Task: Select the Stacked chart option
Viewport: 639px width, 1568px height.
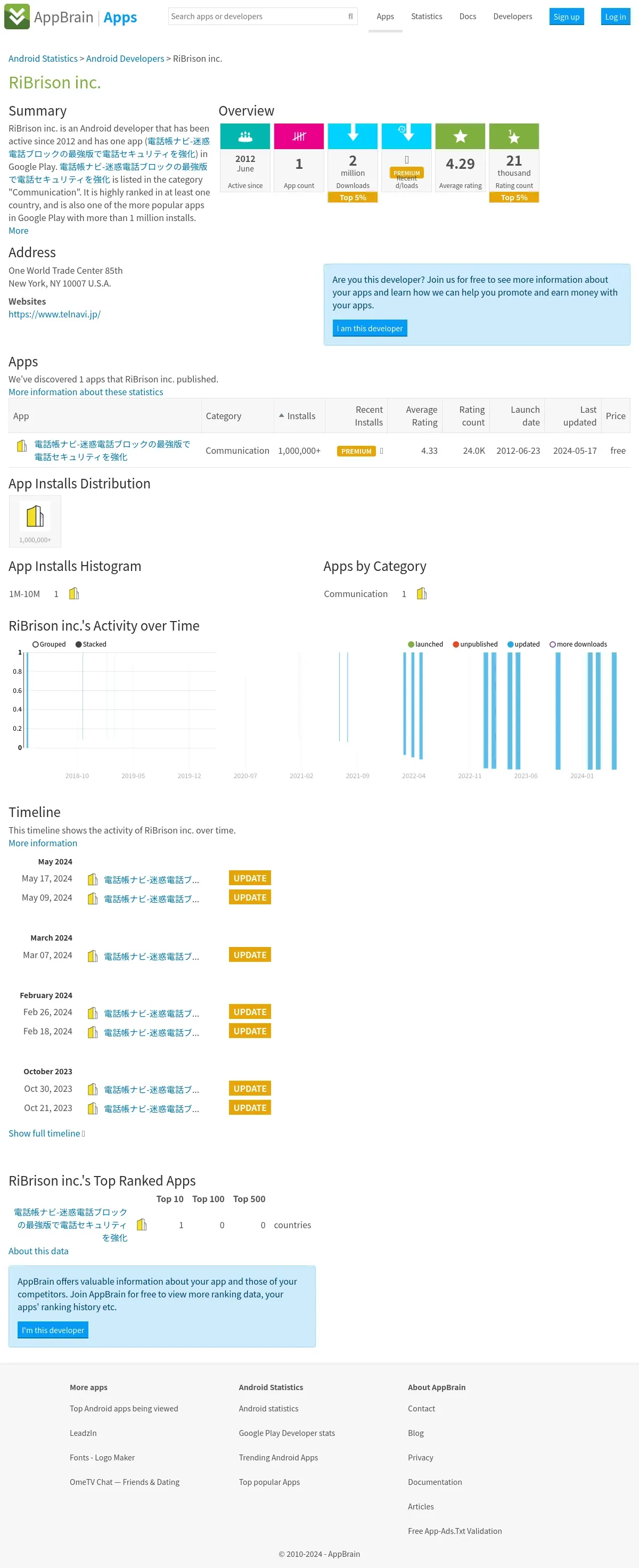Action: [91, 644]
